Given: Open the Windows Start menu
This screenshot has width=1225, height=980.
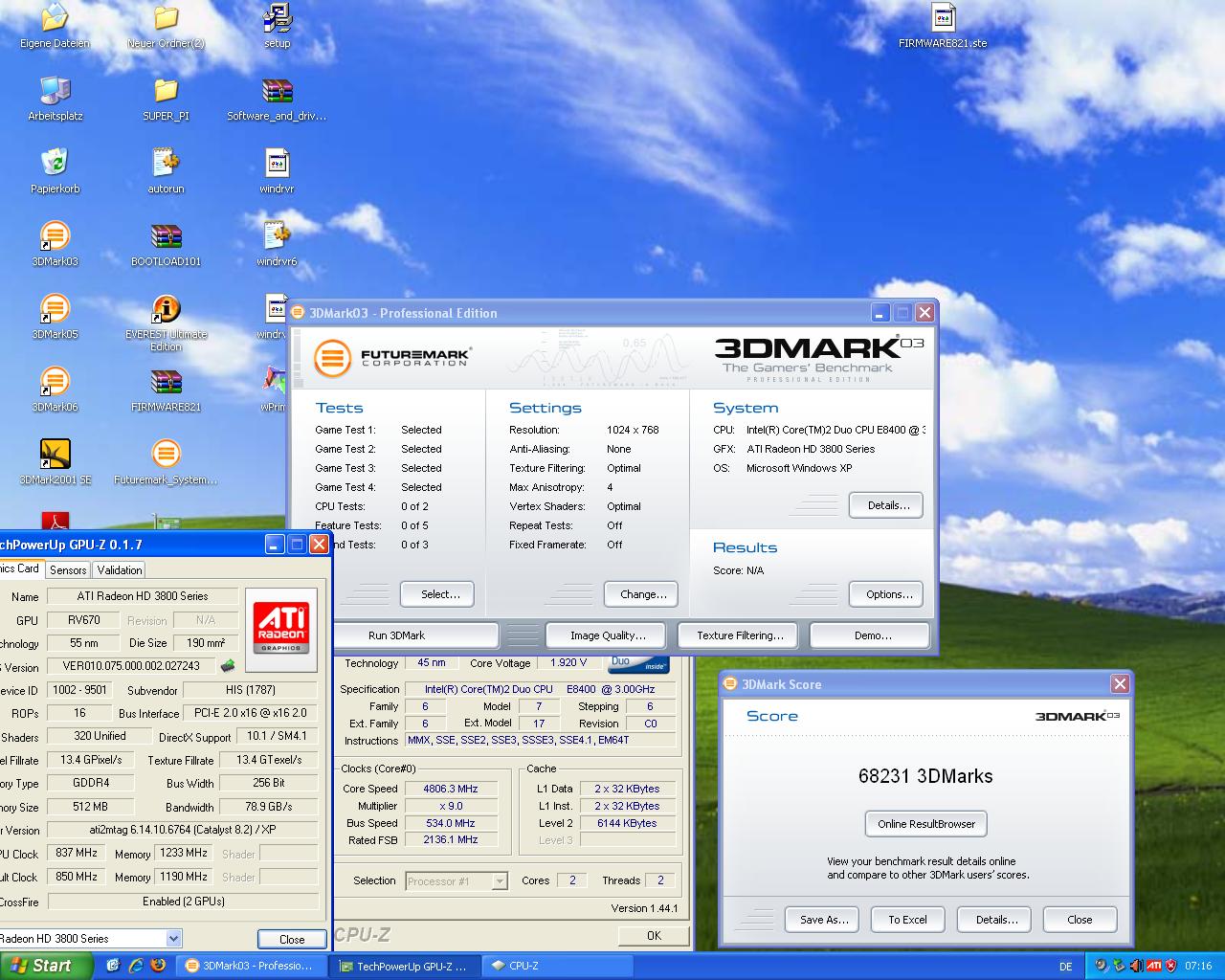Looking at the screenshot, I should click(47, 966).
